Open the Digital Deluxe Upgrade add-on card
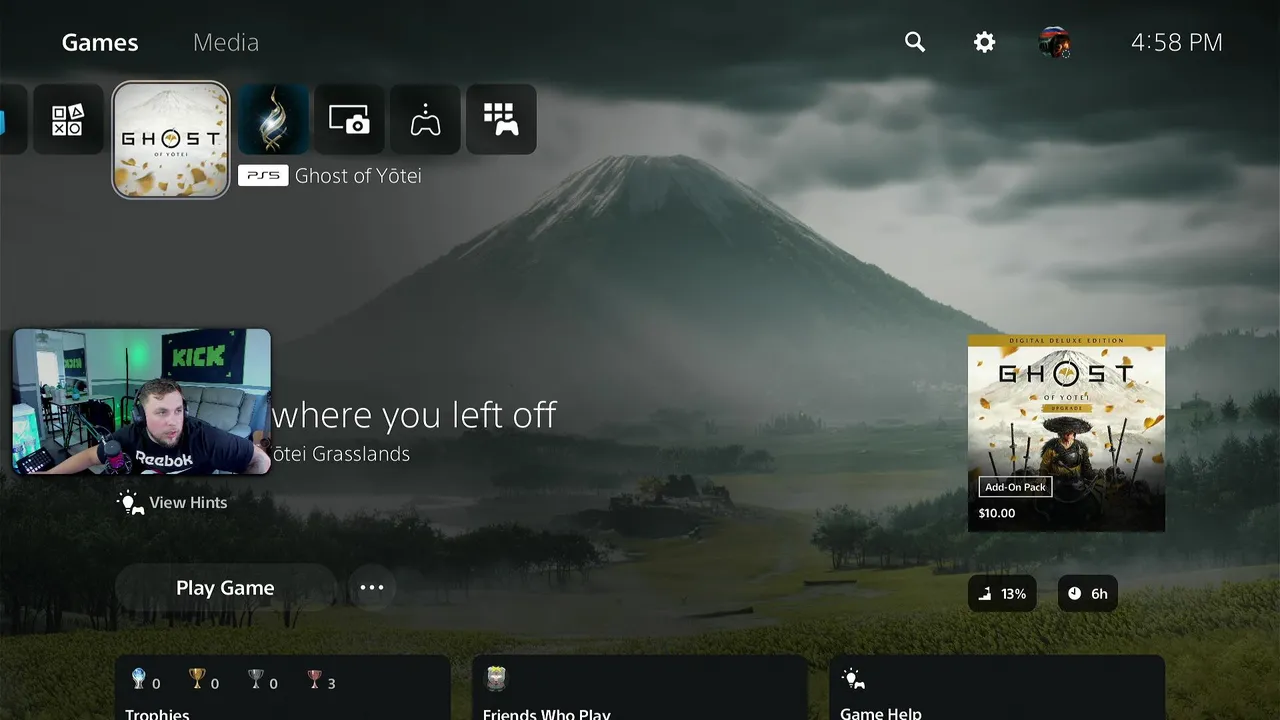Image resolution: width=1280 pixels, height=720 pixels. tap(1066, 433)
